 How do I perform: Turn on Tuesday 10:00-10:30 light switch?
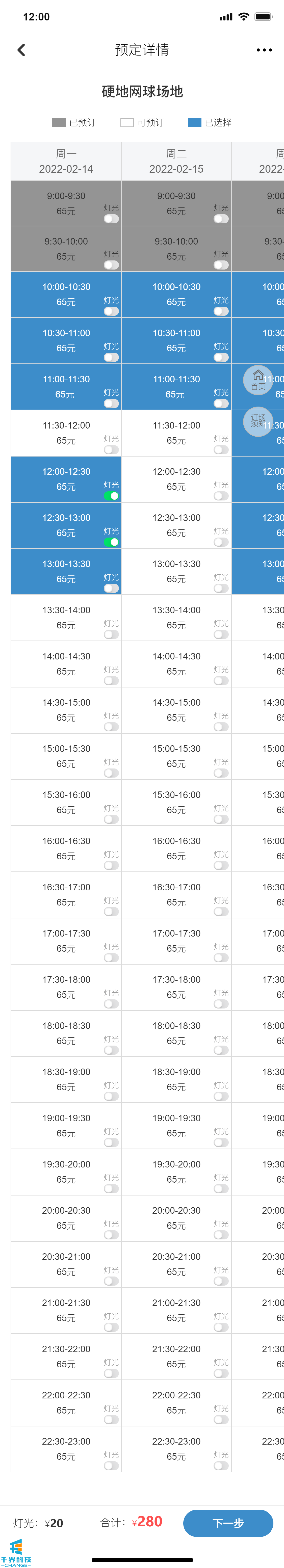coord(221,311)
